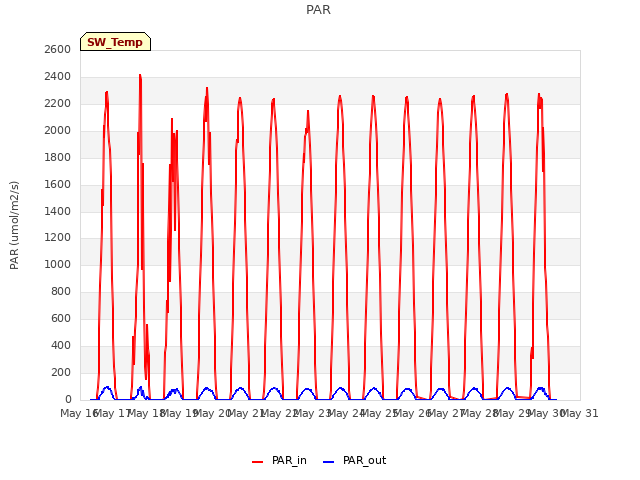The image size is (640, 480).
Task: Click the red PAR_in legend line marker
Action: (x=258, y=462)
